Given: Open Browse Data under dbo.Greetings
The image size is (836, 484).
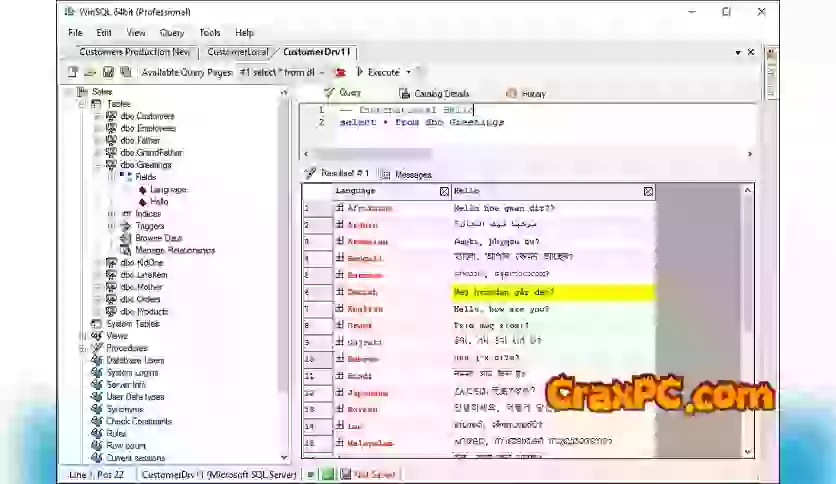Looking at the screenshot, I should click(158, 238).
